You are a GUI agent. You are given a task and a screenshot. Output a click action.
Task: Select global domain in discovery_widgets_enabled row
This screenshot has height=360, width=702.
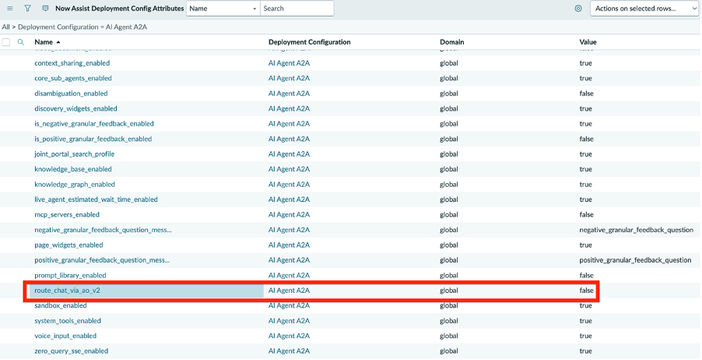pyautogui.click(x=449, y=109)
